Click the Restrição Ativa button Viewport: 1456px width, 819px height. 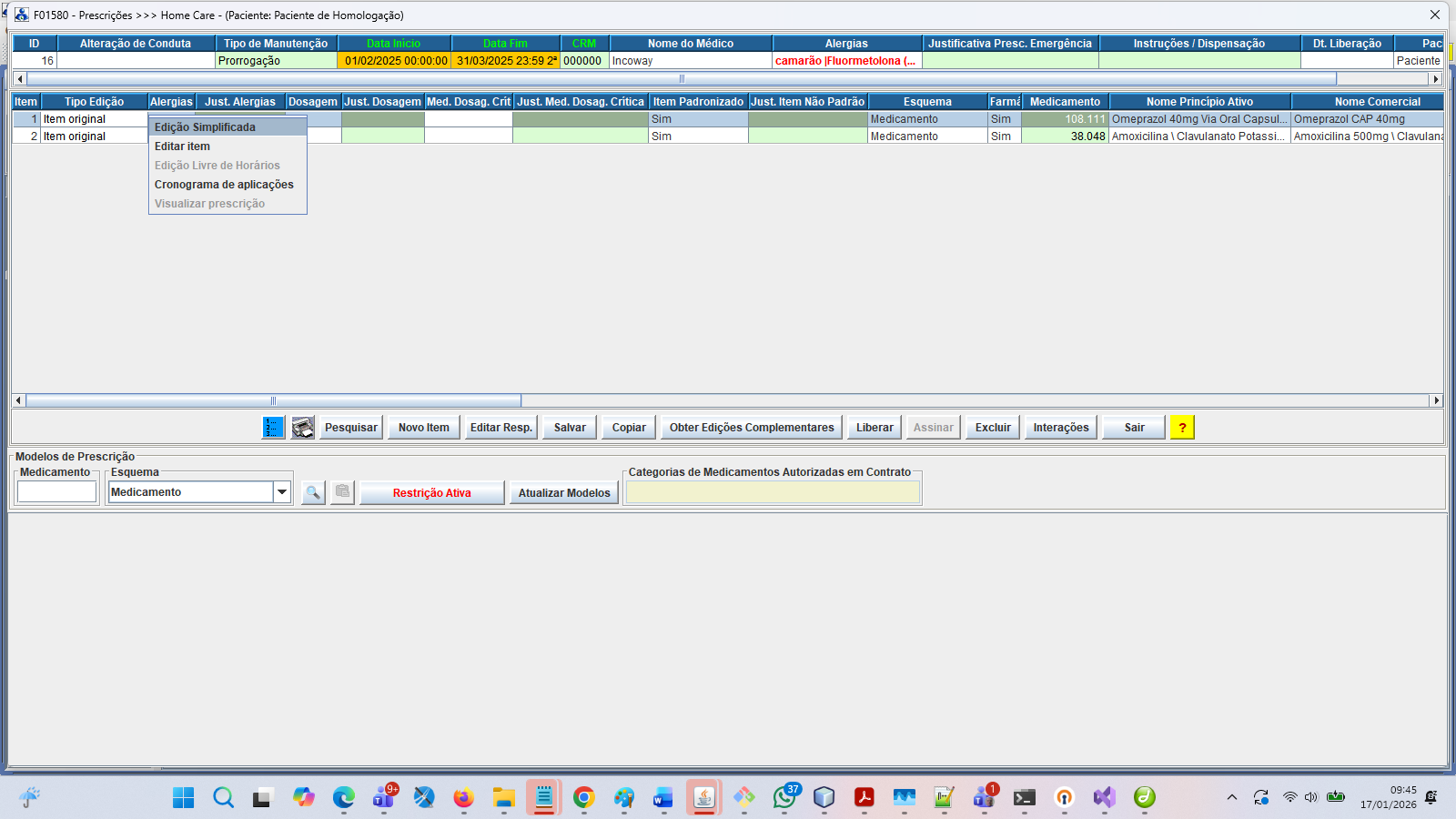click(x=431, y=493)
